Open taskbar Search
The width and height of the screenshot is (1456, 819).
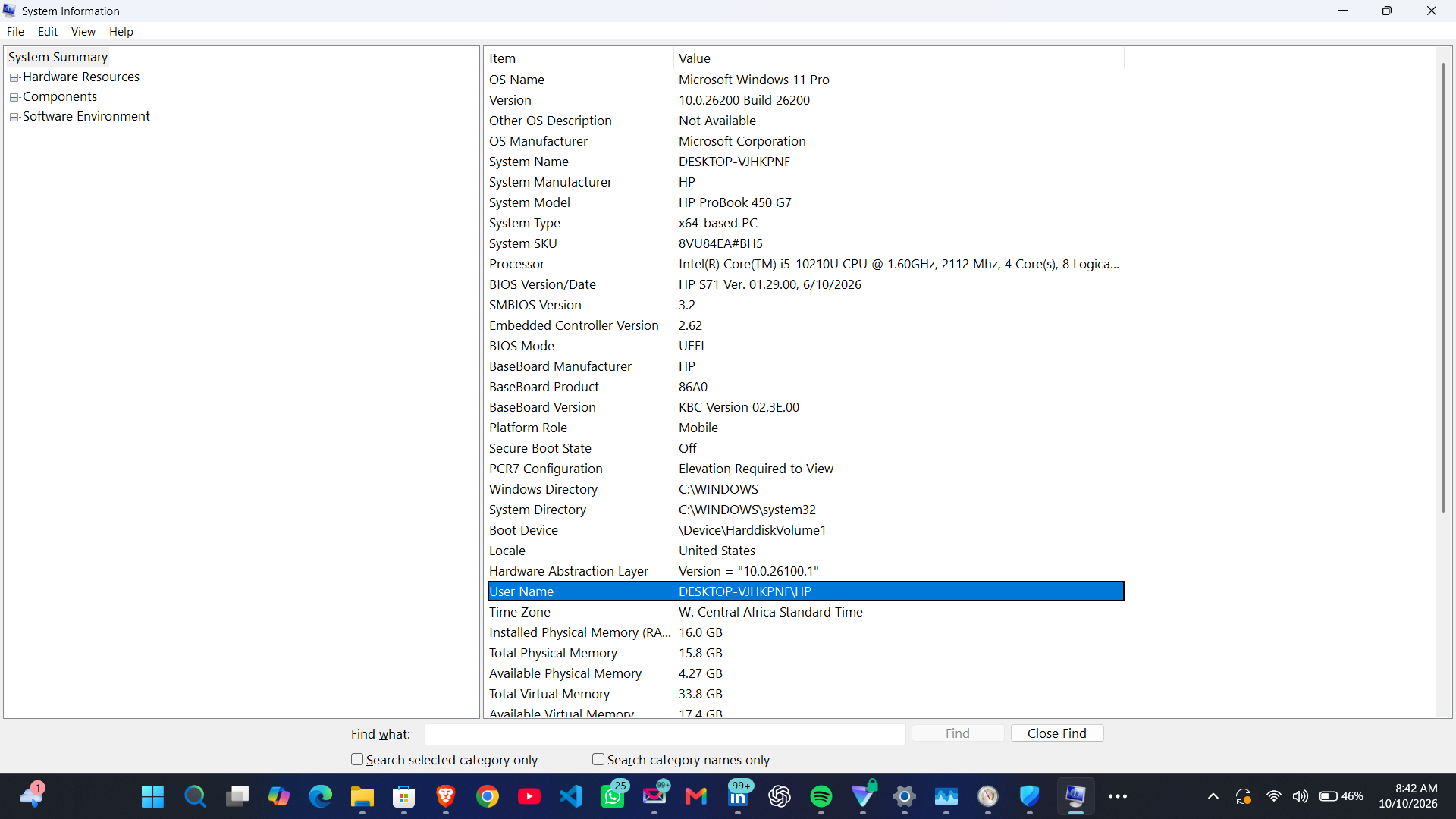[x=195, y=796]
